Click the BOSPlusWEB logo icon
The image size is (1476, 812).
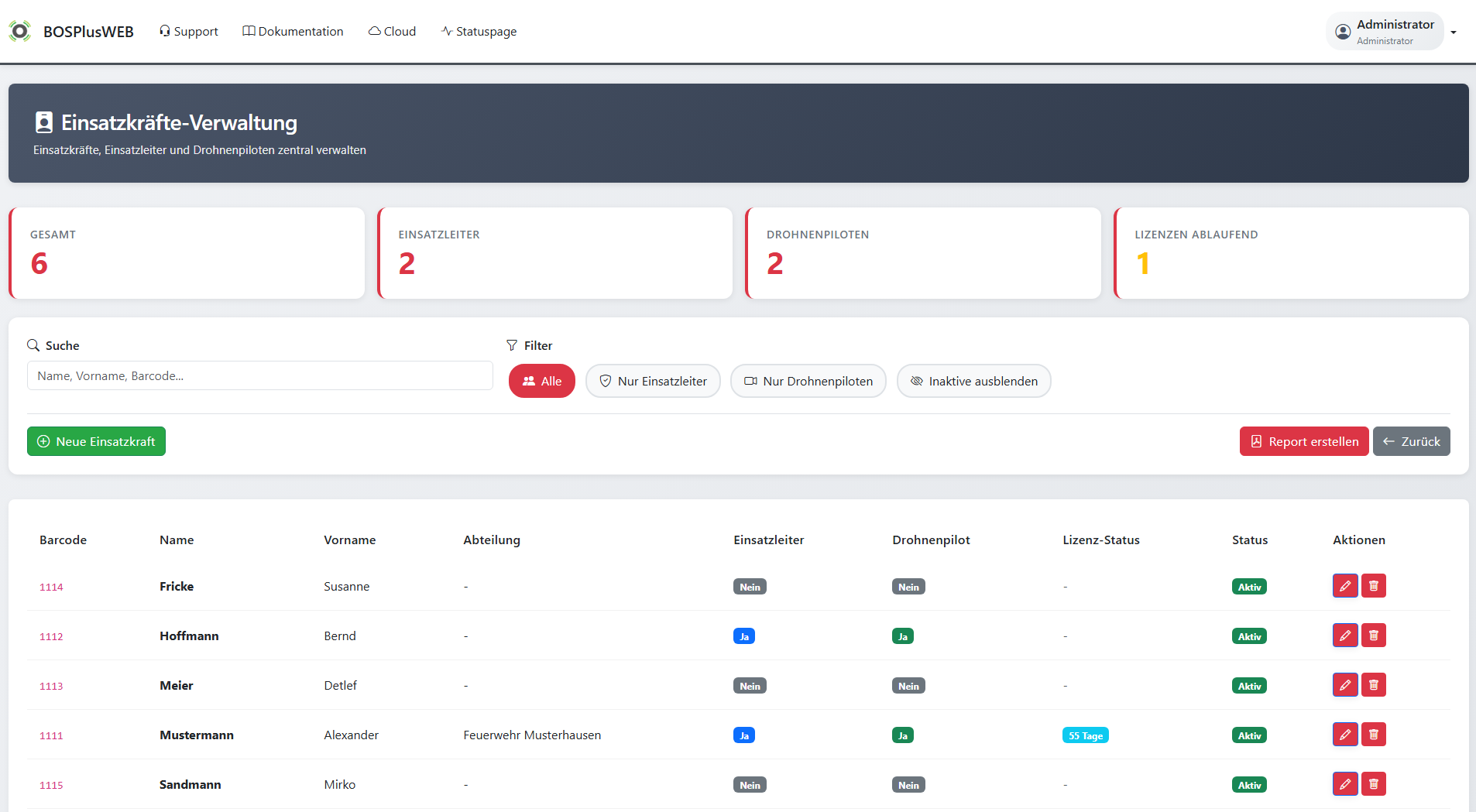coord(19,31)
